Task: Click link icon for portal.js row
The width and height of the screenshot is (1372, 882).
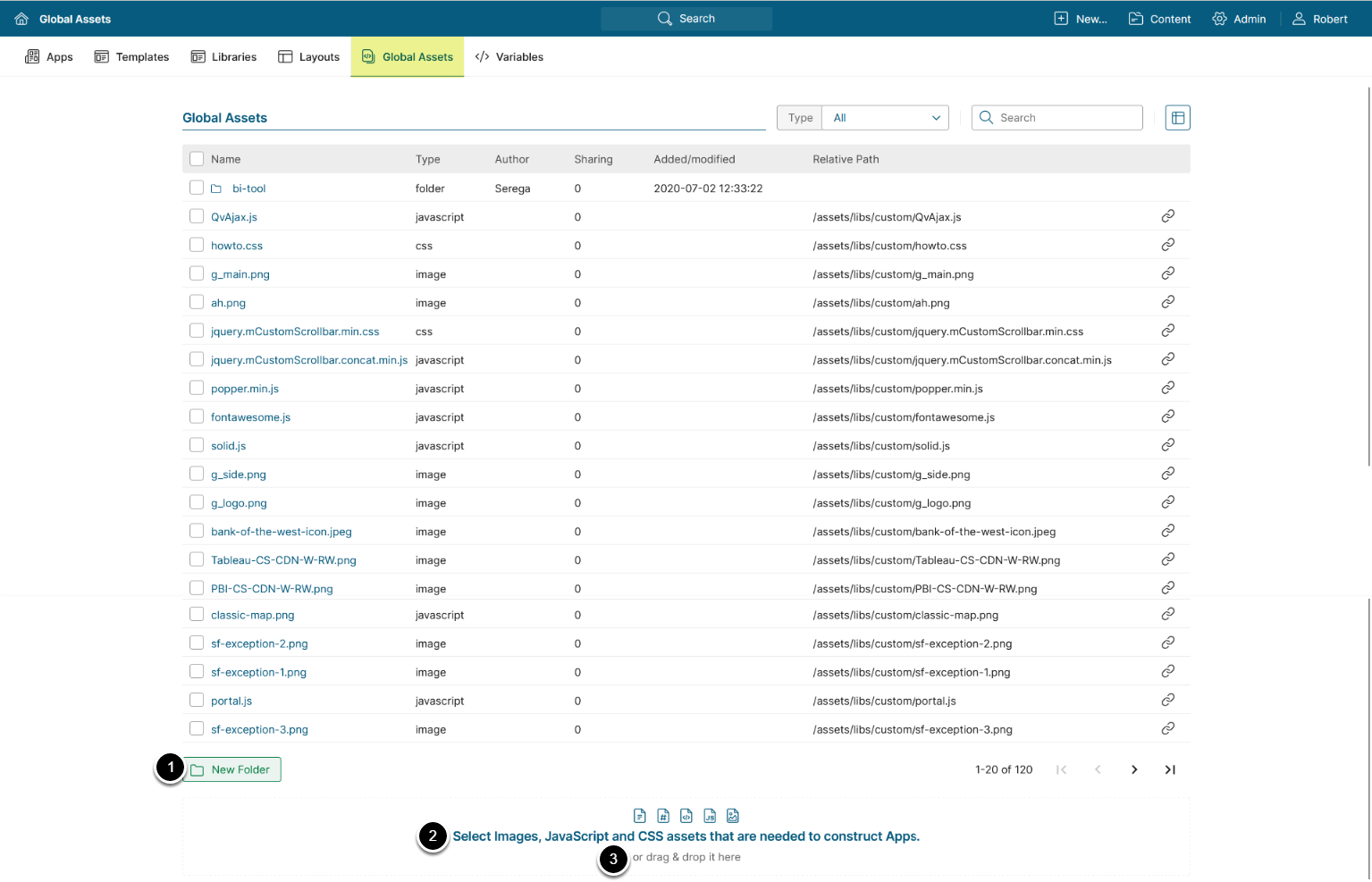Action: pyautogui.click(x=1167, y=701)
